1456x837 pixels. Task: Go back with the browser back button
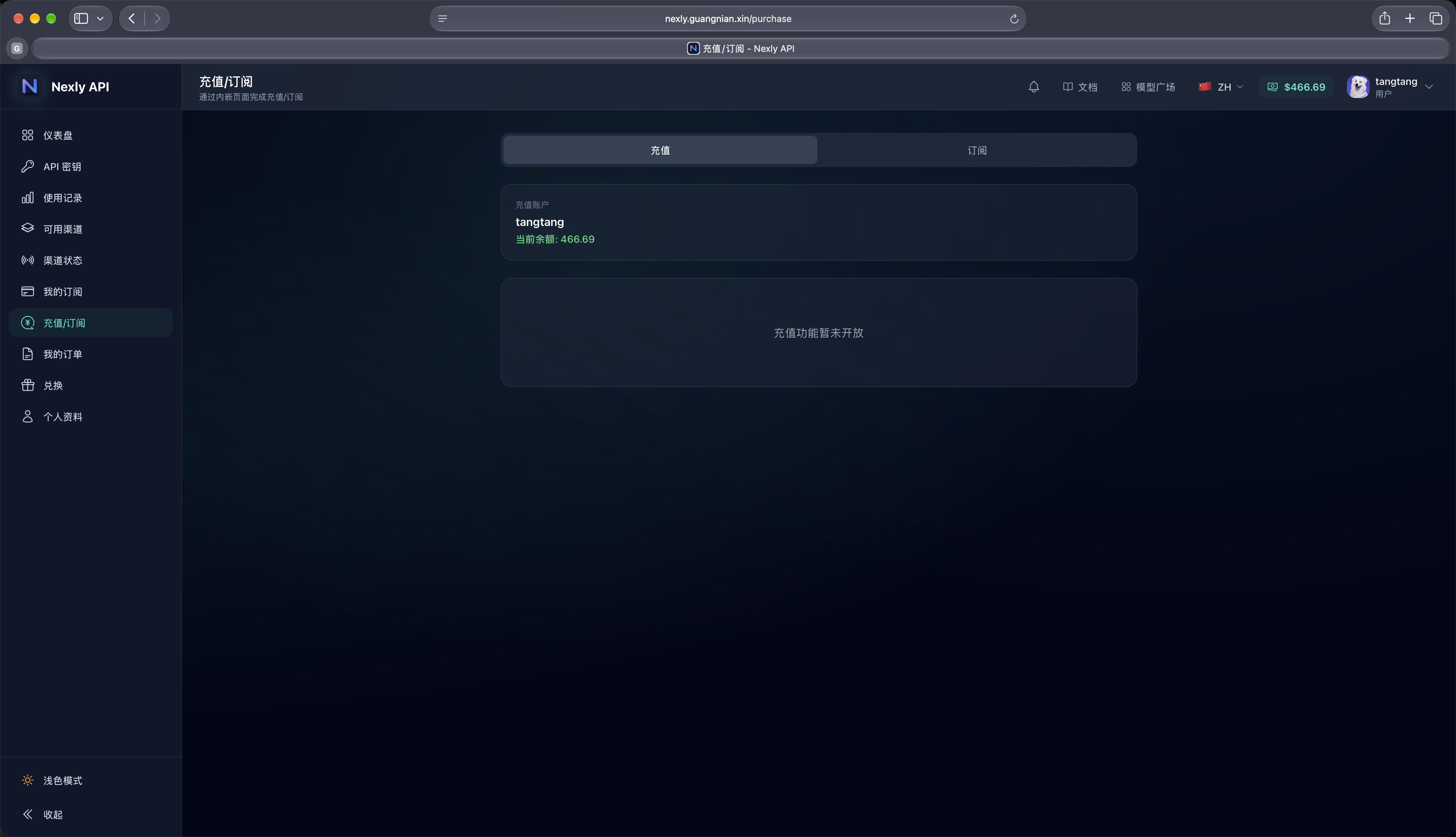coord(131,18)
